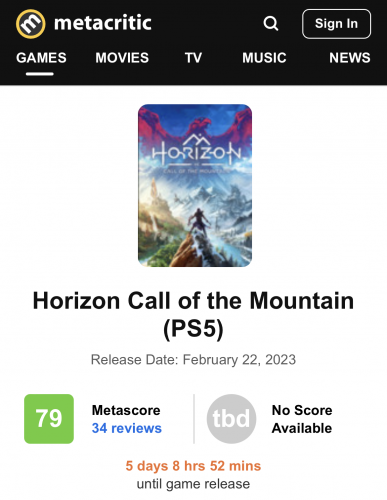Image resolution: width=387 pixels, height=500 pixels.
Task: Click the Metacritic logo icon
Action: (x=31, y=24)
